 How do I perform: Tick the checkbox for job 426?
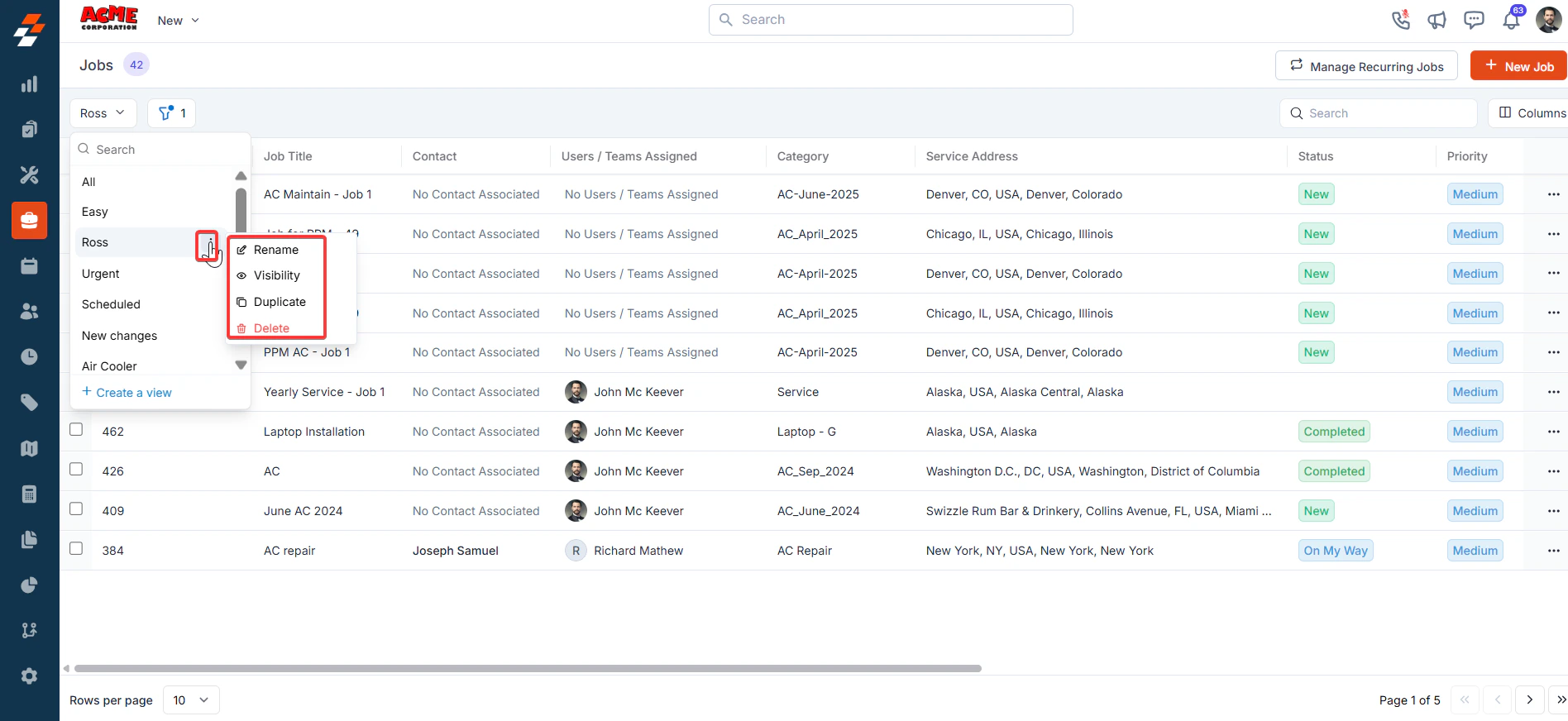[x=76, y=469]
